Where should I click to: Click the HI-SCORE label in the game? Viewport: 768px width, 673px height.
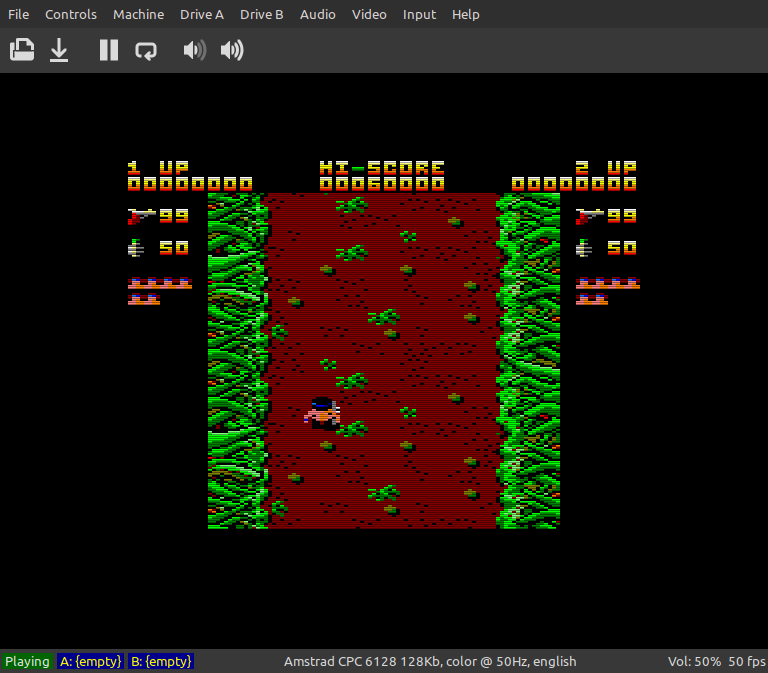coord(382,168)
